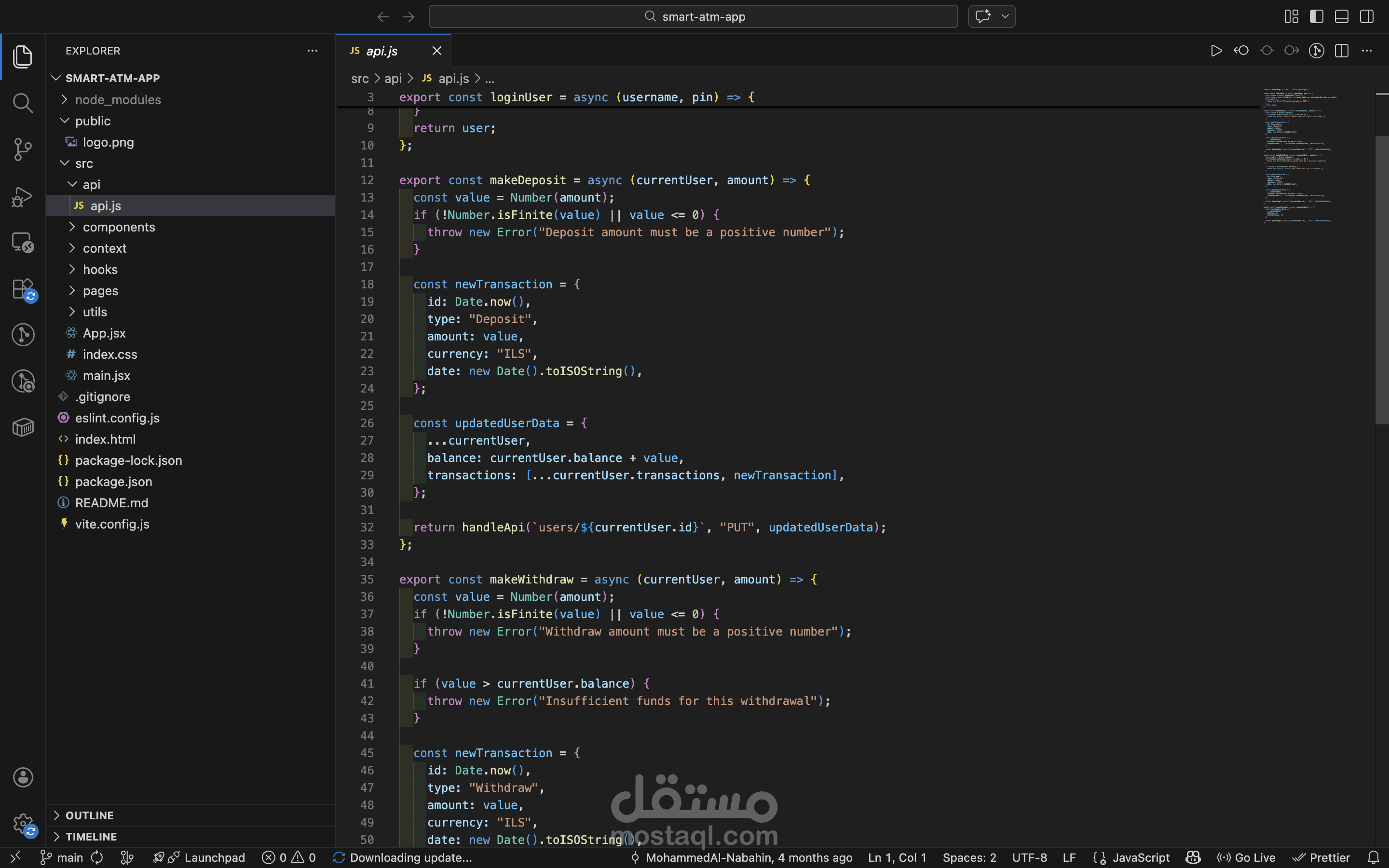Open the Search view in activity bar
The image size is (1389, 868).
(x=22, y=103)
